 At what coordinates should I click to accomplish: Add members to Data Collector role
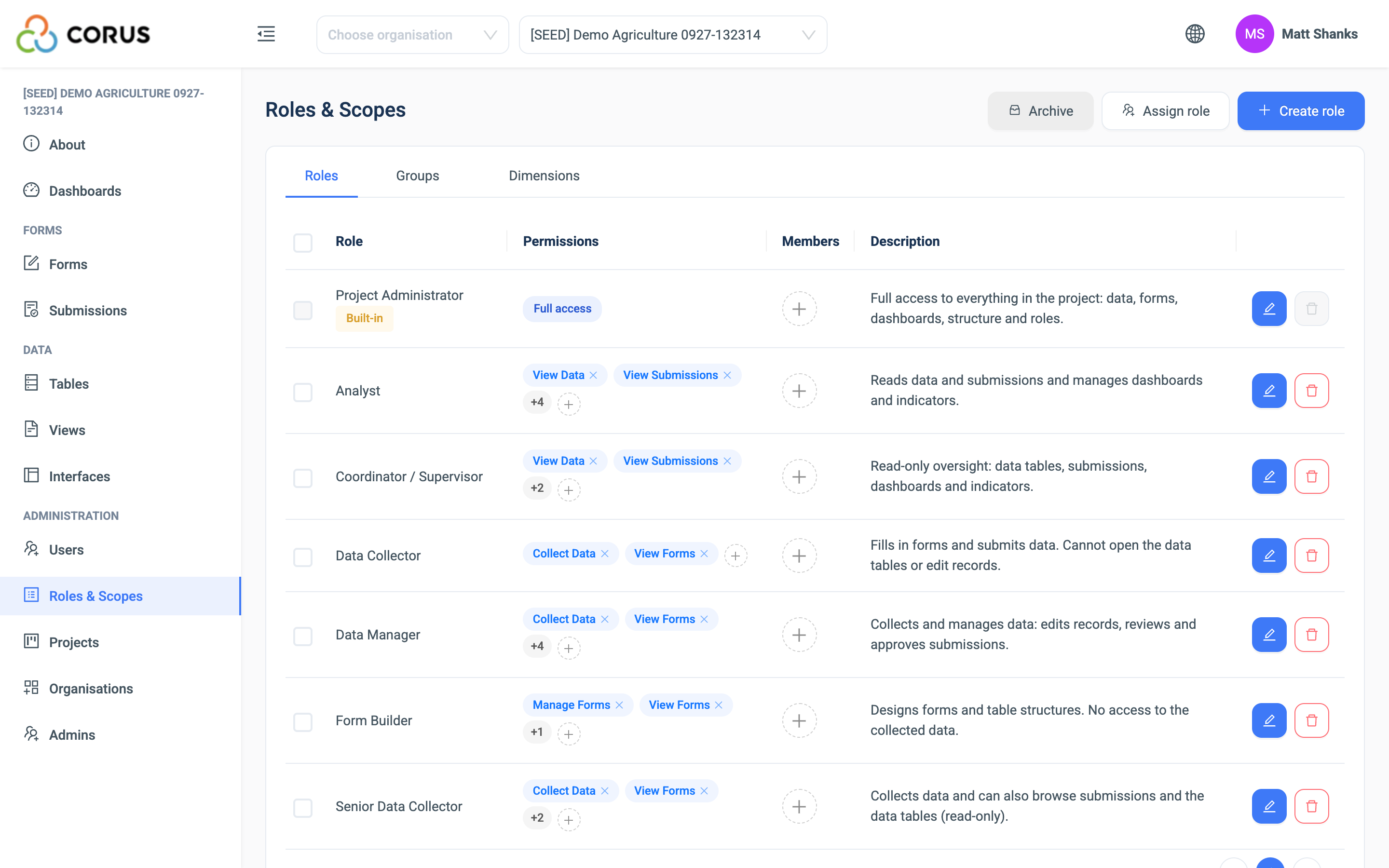click(x=799, y=556)
